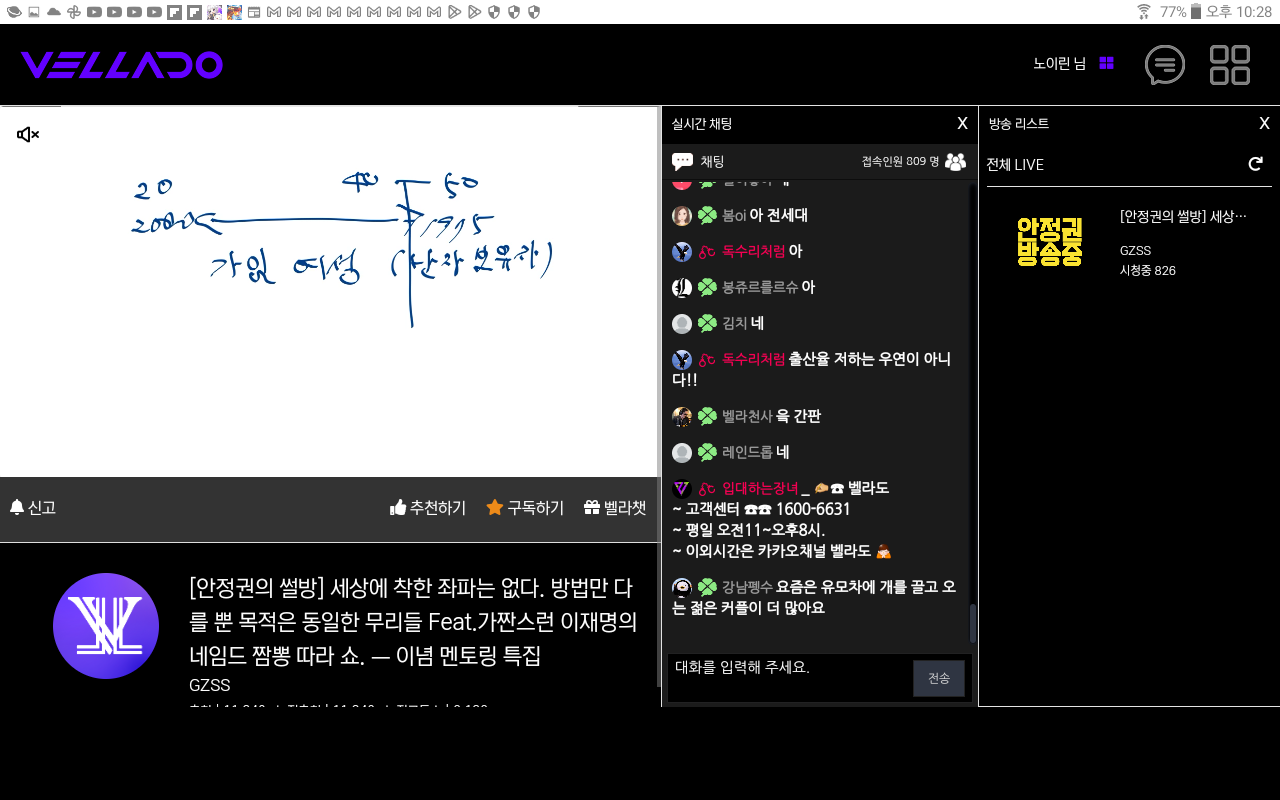Click the GZSS channel name under the title

[x=210, y=685]
